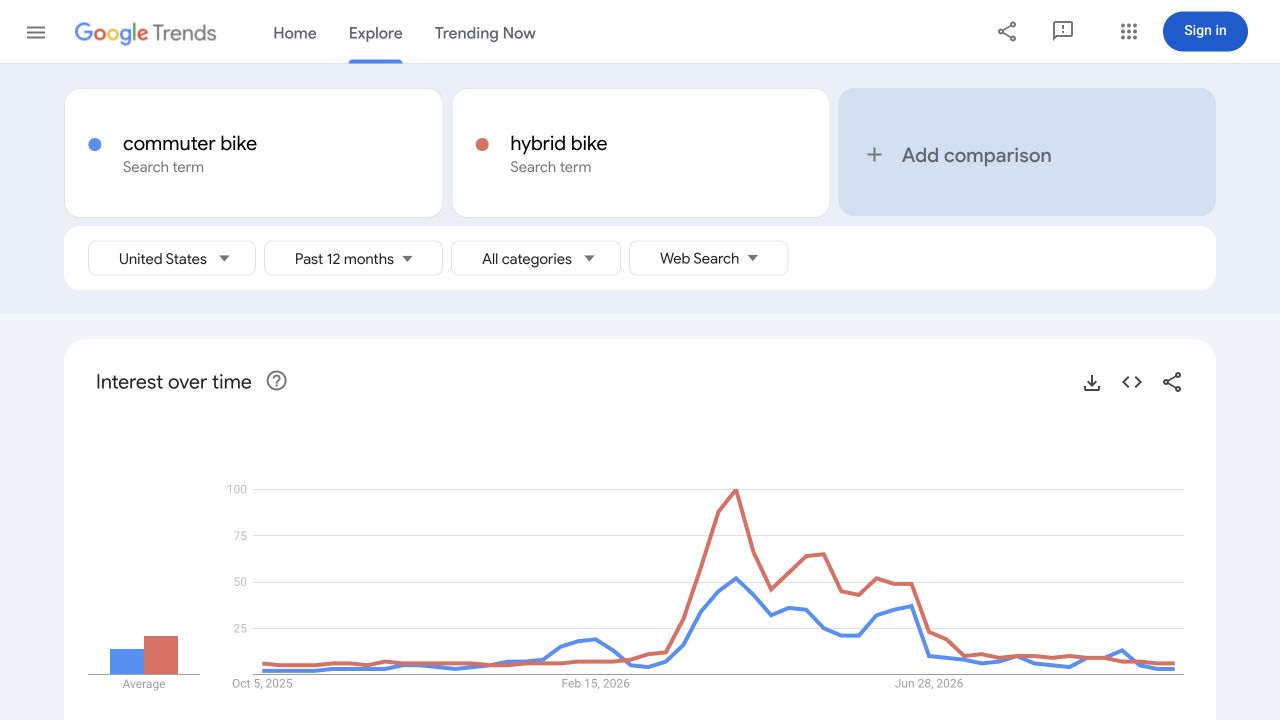The image size is (1280, 720).
Task: Click 'Search term' under hybrid bike
Action: pyautogui.click(x=550, y=167)
